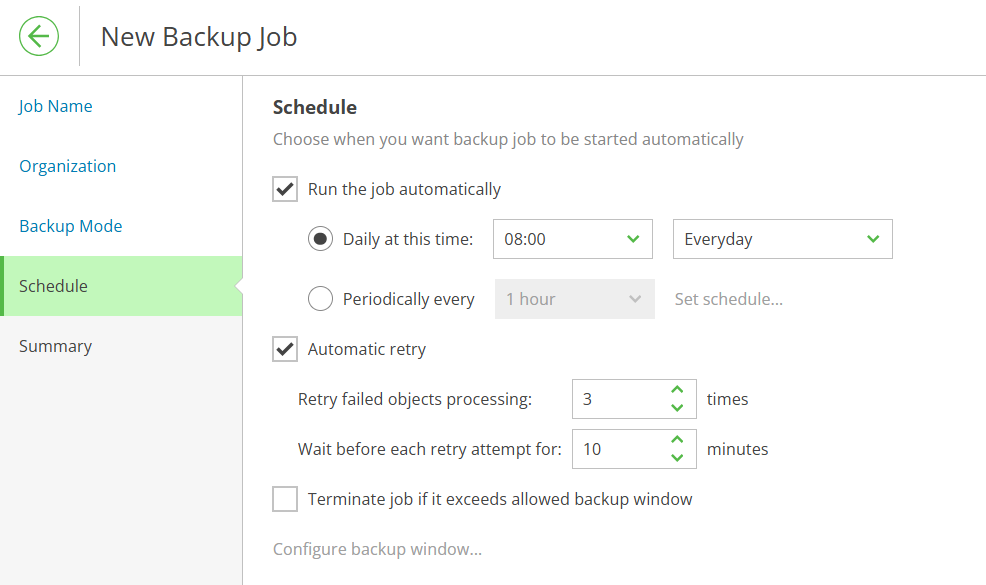Open the 08:00 time dropdown
986x585 pixels.
[572, 239]
